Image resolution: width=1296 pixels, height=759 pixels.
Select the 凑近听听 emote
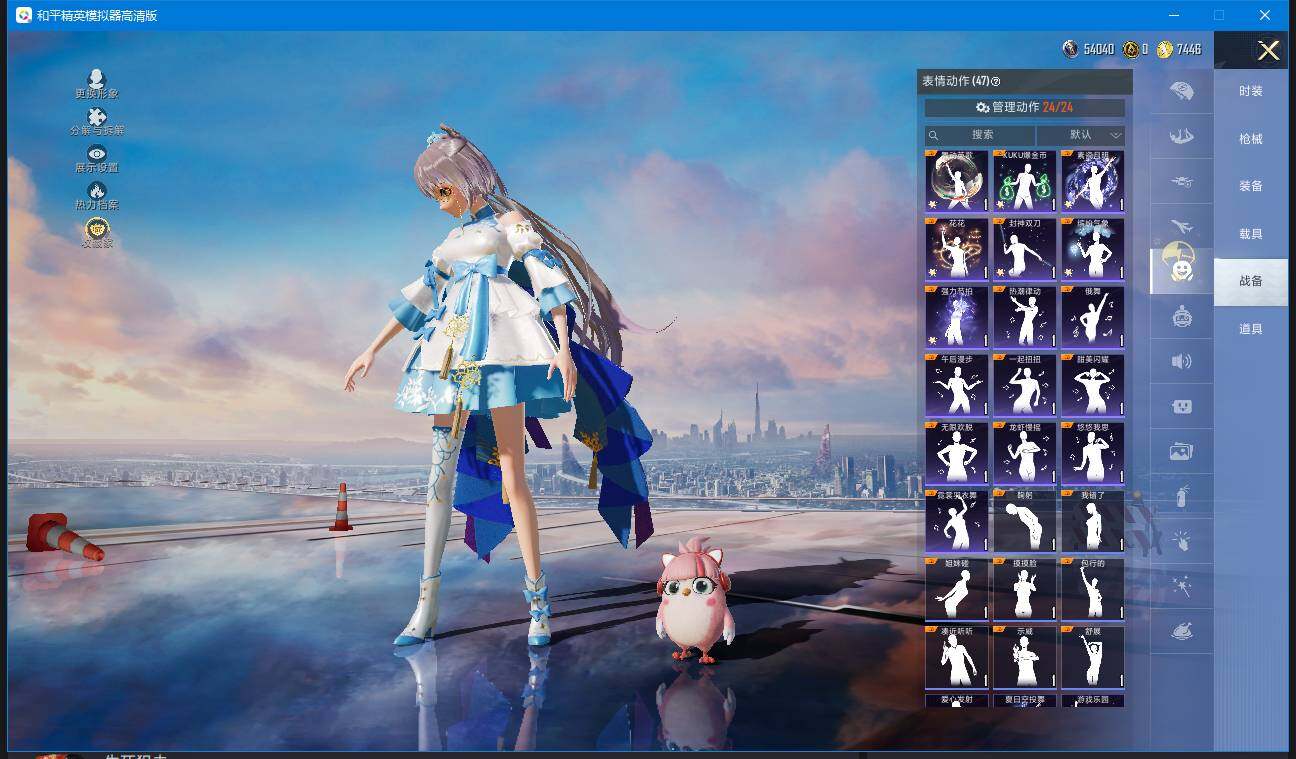[x=957, y=656]
